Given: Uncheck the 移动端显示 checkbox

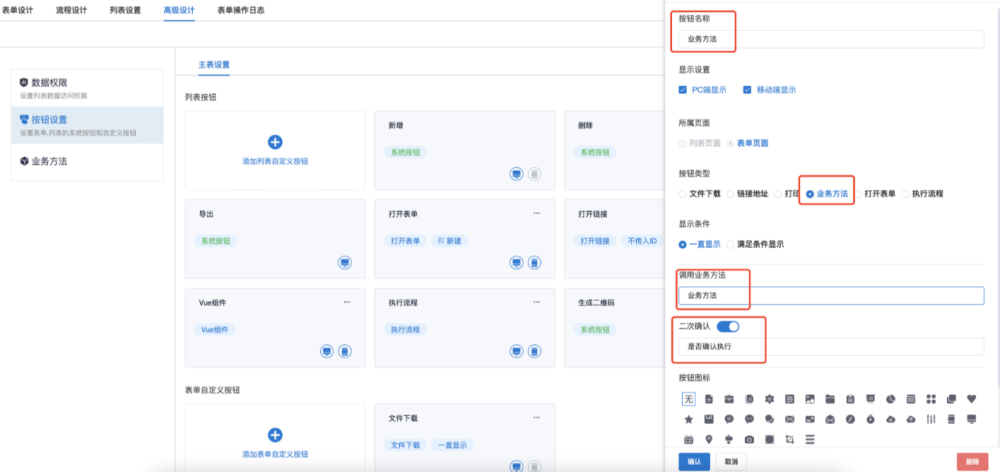Looking at the screenshot, I should pos(747,89).
